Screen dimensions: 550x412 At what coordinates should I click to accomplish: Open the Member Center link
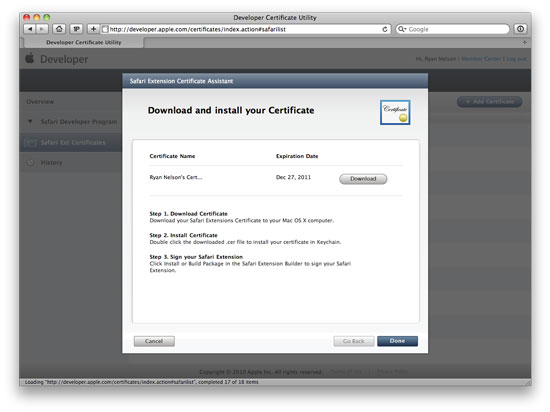481,59
